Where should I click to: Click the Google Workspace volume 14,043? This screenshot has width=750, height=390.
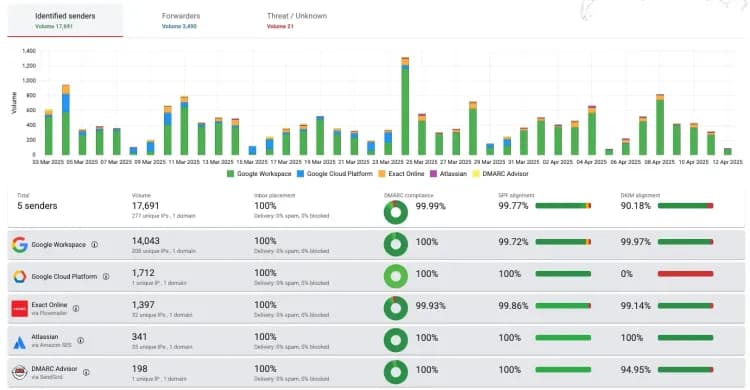click(146, 241)
